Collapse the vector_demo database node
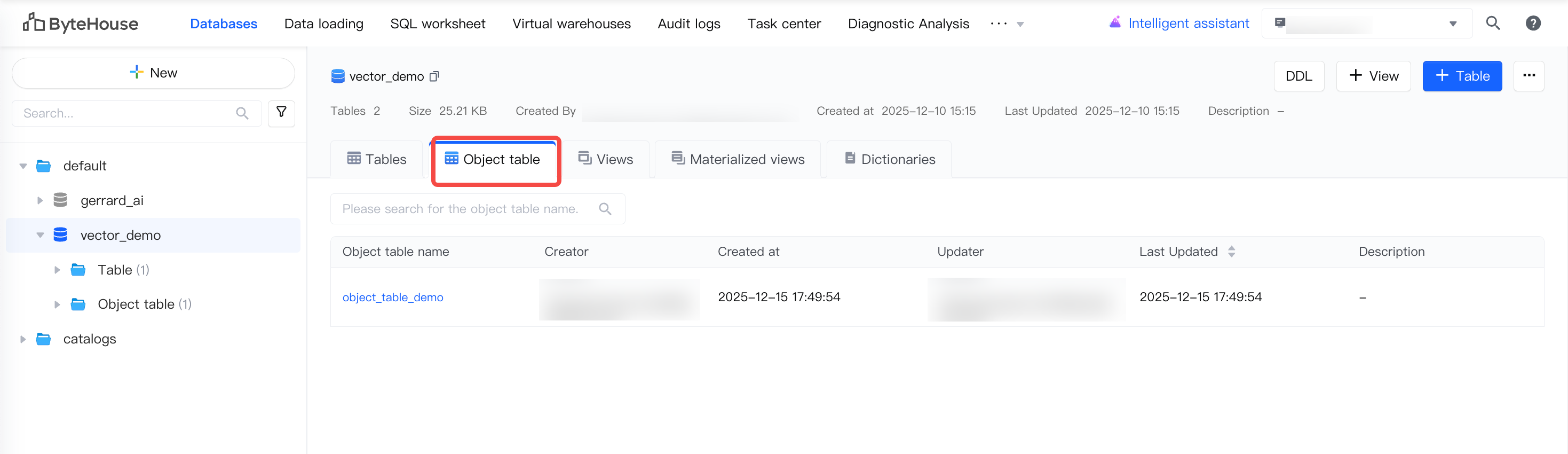The width and height of the screenshot is (1568, 454). (40, 235)
